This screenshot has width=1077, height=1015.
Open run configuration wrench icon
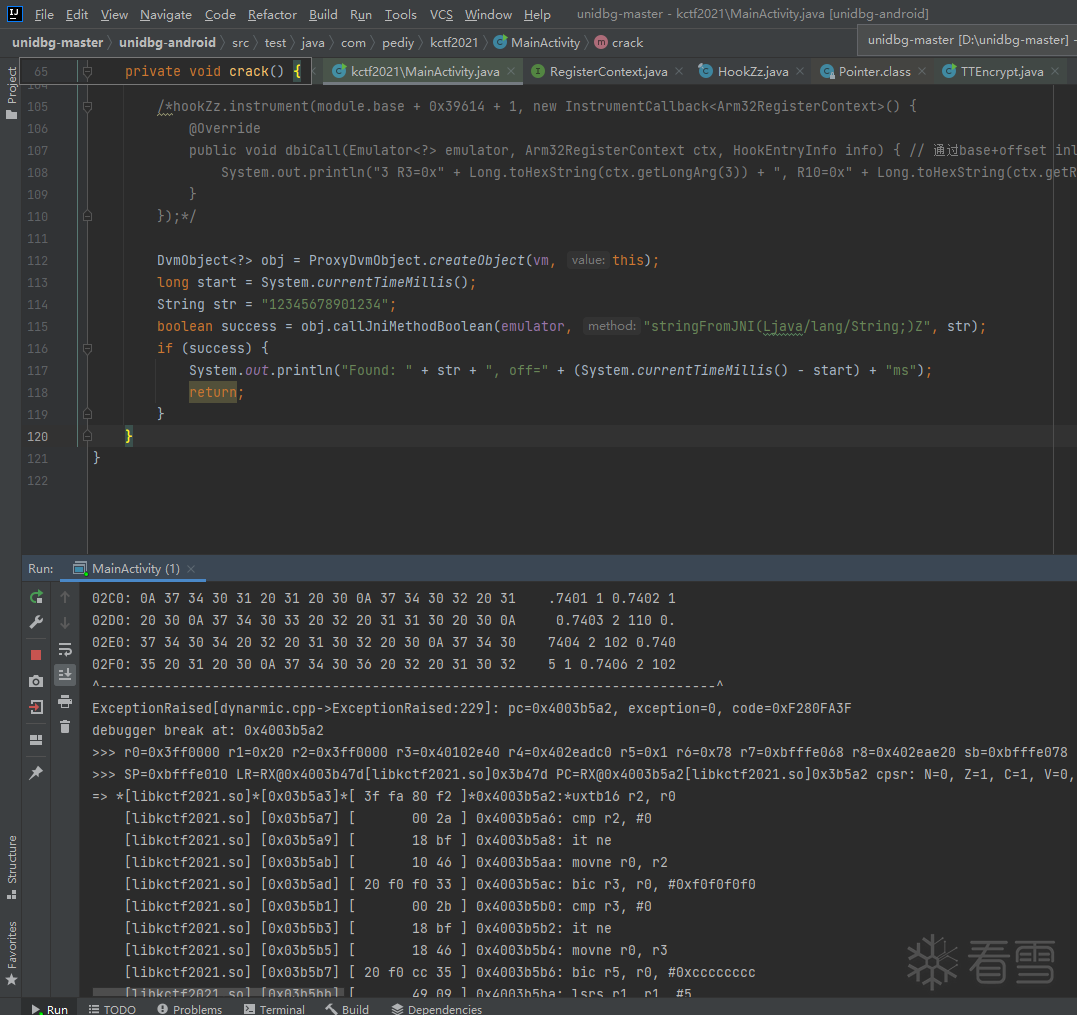(36, 623)
